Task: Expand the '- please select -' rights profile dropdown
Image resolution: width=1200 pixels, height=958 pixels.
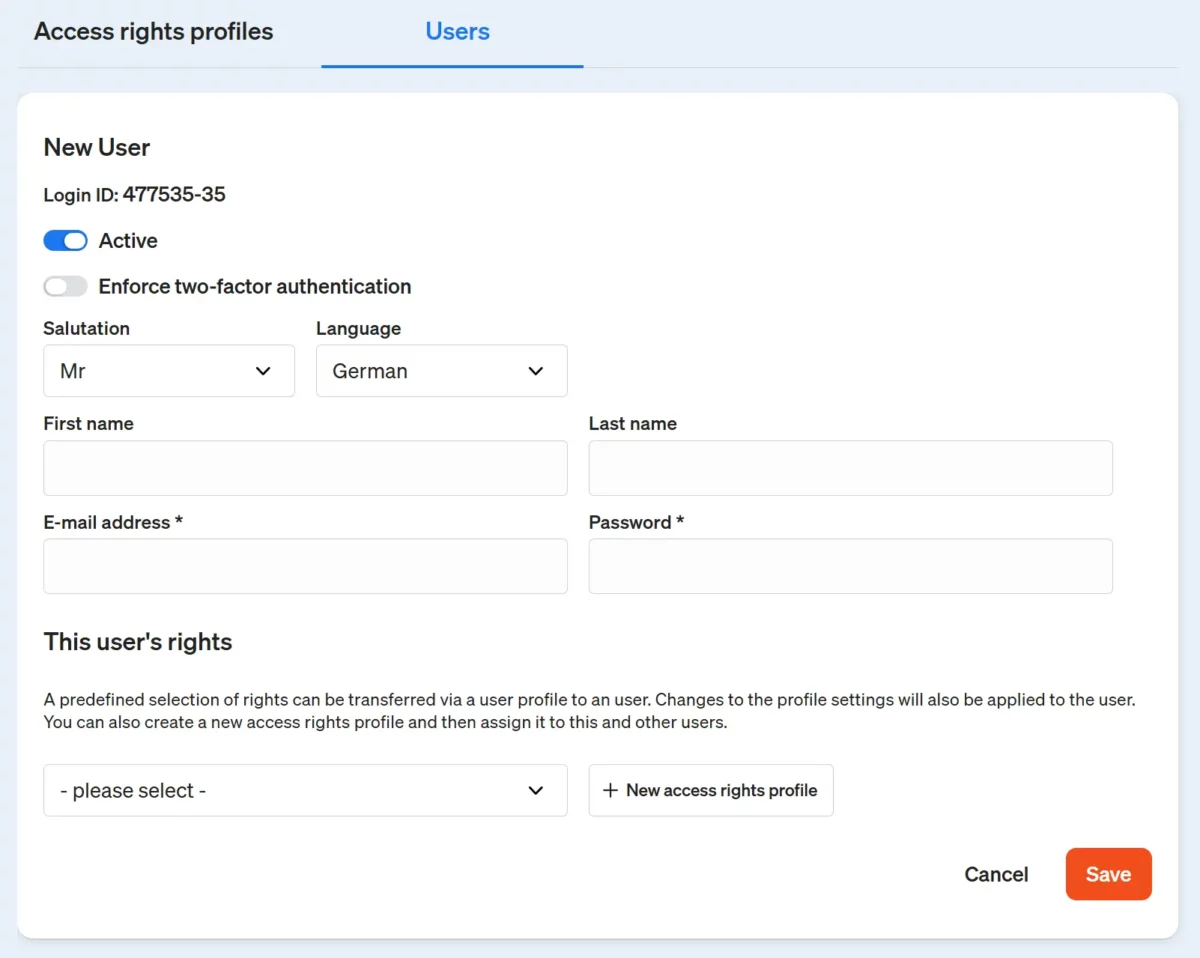Action: tap(305, 790)
